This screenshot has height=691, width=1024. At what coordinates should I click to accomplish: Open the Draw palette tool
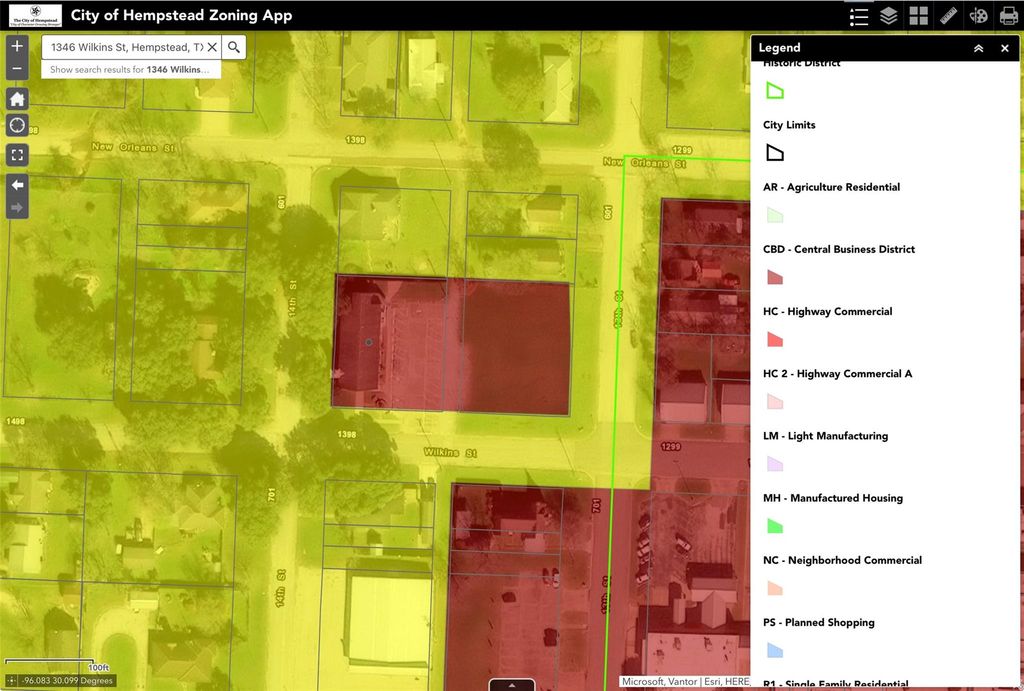[979, 16]
